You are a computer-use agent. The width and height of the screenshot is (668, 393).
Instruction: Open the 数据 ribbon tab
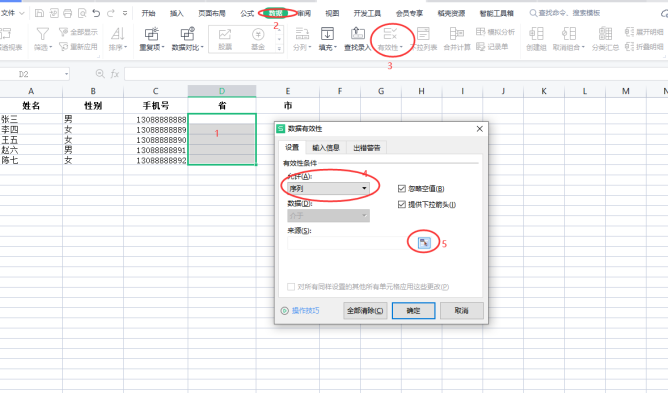276,13
